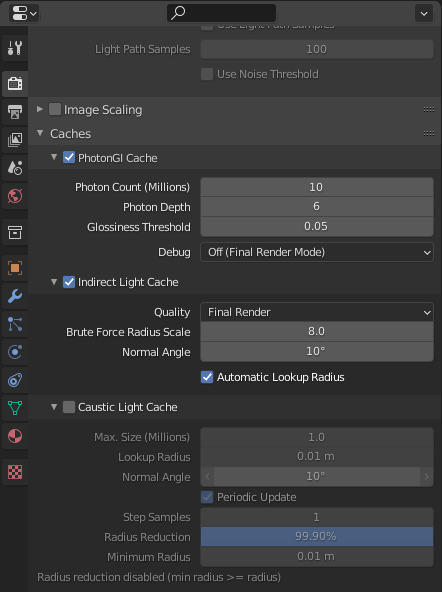442x592 pixels.
Task: Decrease Caustic Normal Angle with left arrow
Action: (x=207, y=476)
